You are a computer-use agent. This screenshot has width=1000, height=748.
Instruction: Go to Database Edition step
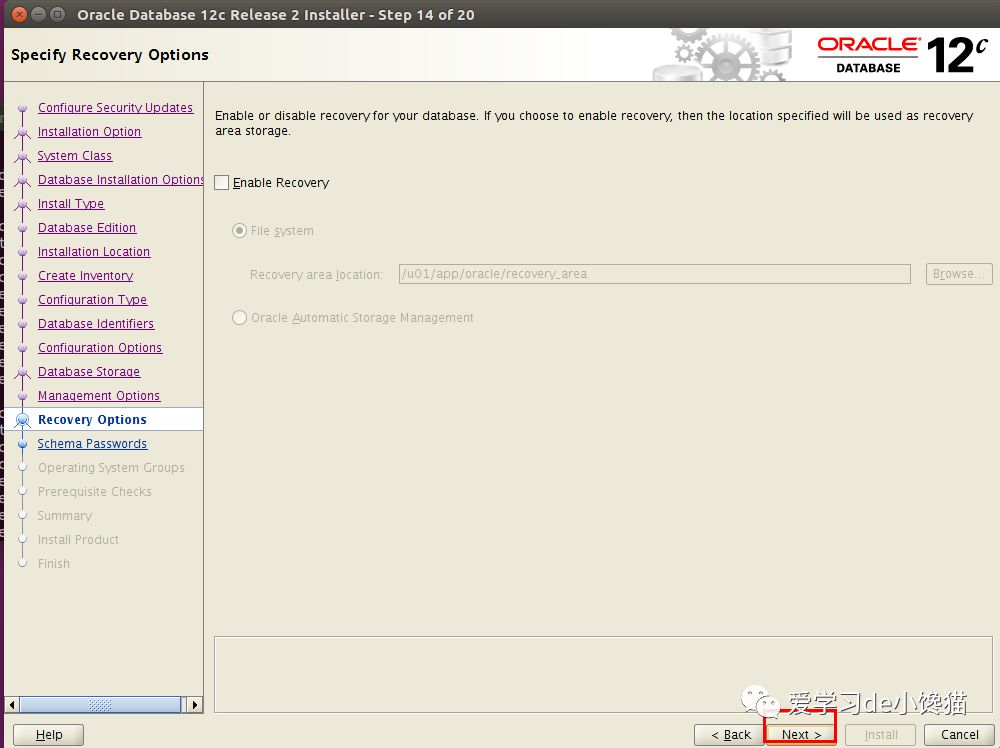click(87, 228)
